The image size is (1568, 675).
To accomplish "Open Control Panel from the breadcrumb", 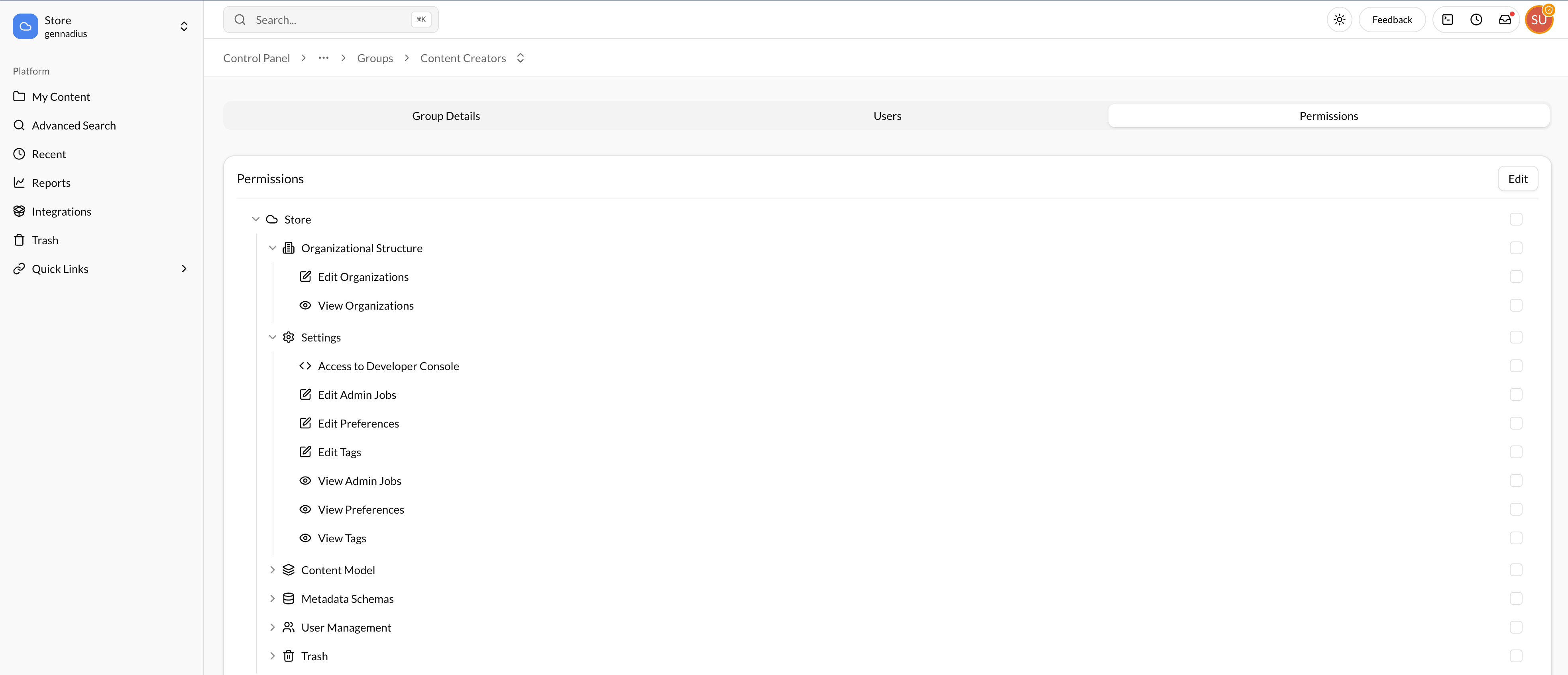I will tap(256, 57).
